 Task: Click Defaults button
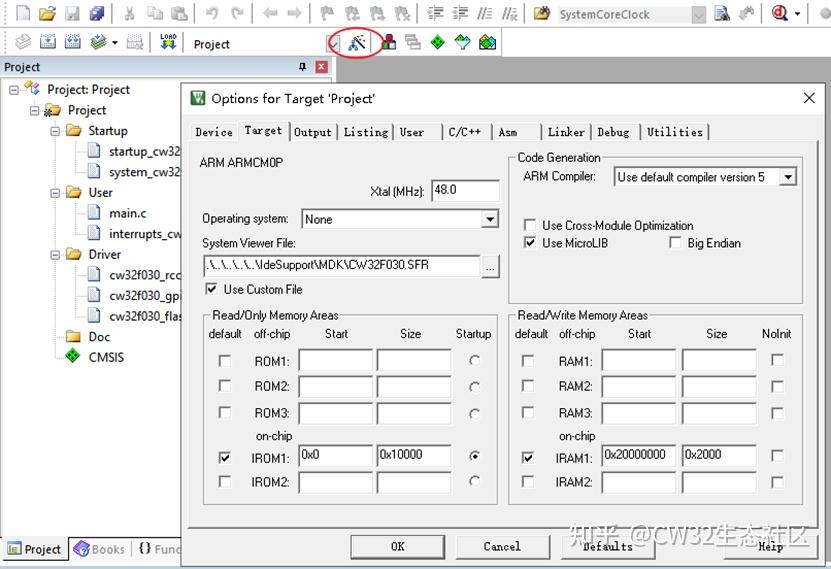pyautogui.click(x=608, y=546)
